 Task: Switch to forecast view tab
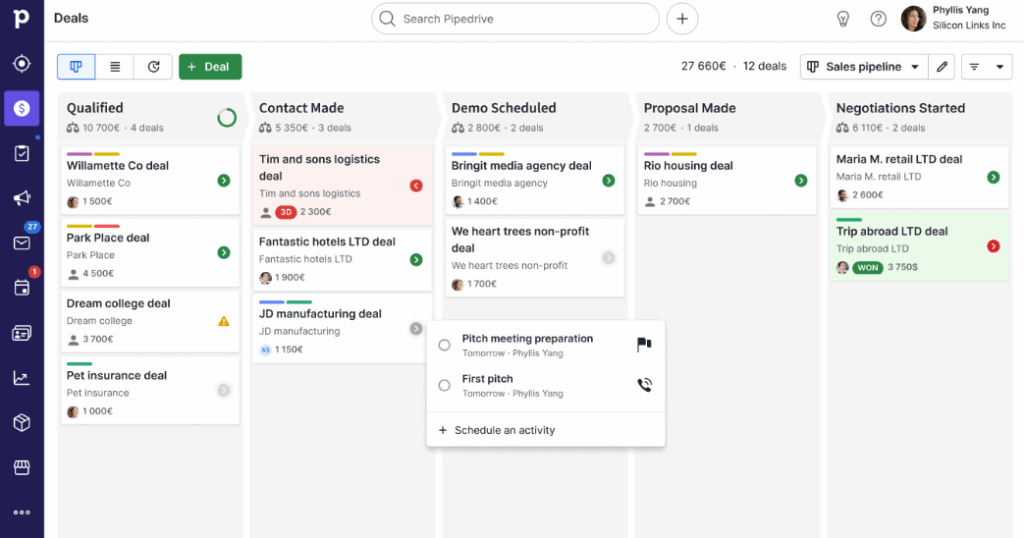pos(153,67)
